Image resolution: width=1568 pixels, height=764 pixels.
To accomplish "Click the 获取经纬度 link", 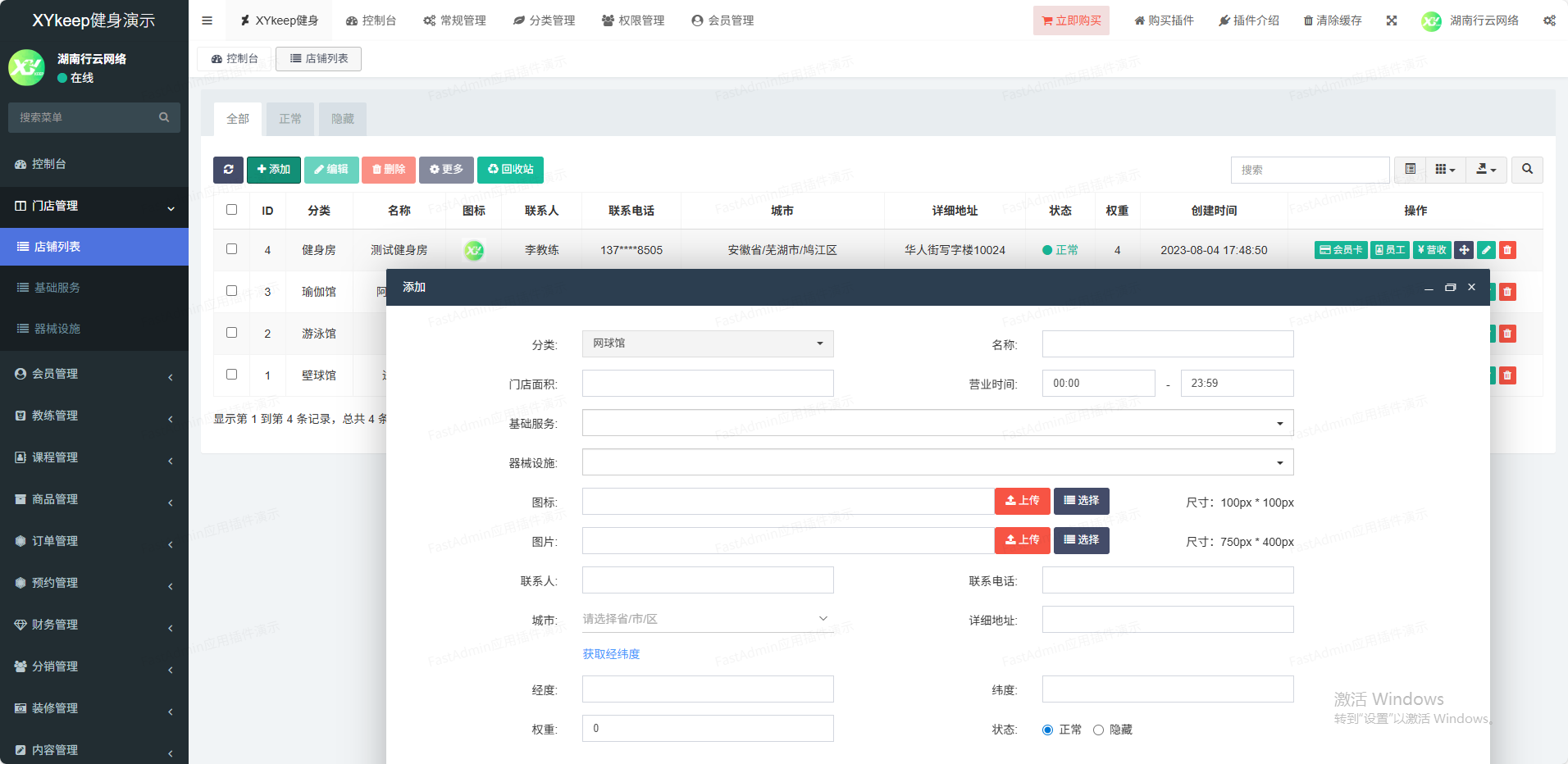I will coord(611,654).
